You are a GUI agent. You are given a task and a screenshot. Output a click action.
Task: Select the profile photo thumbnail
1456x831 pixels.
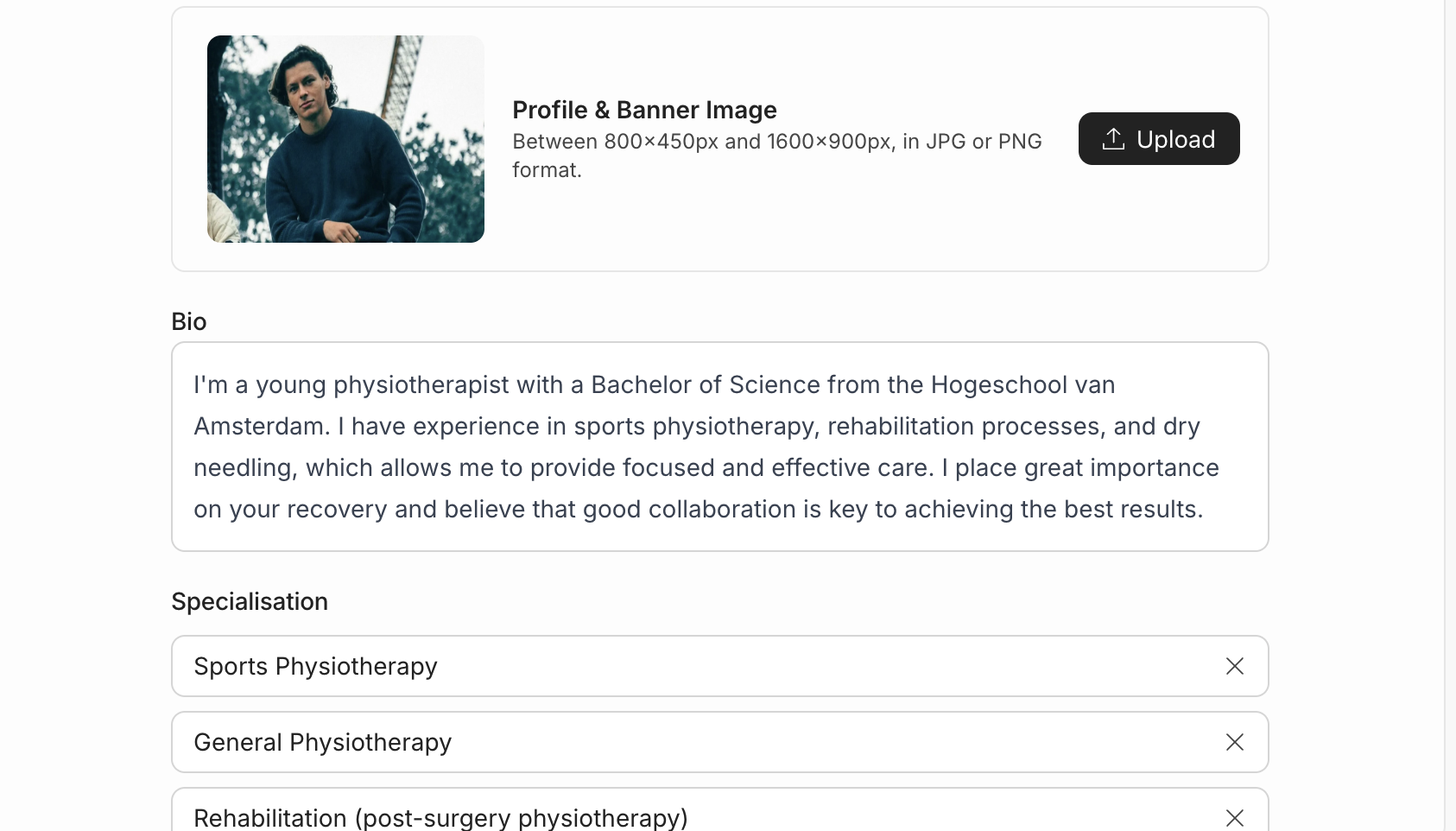[345, 139]
